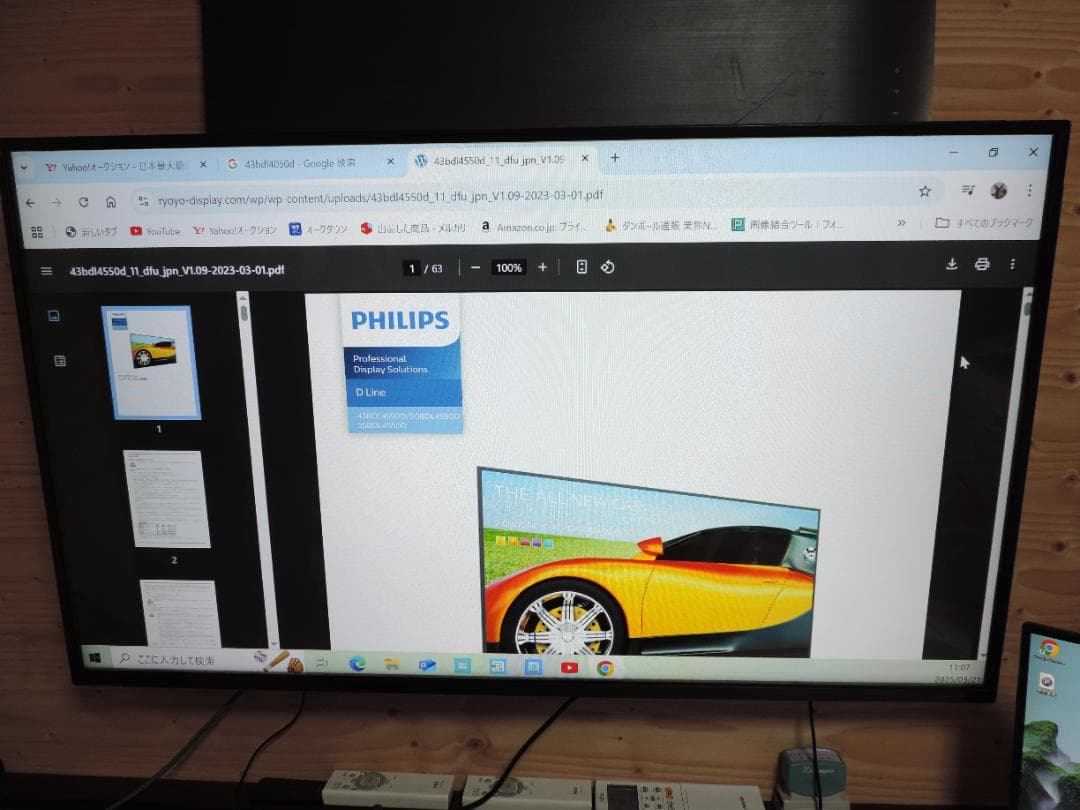Open the PDF more-options three-dot menu

1012,265
